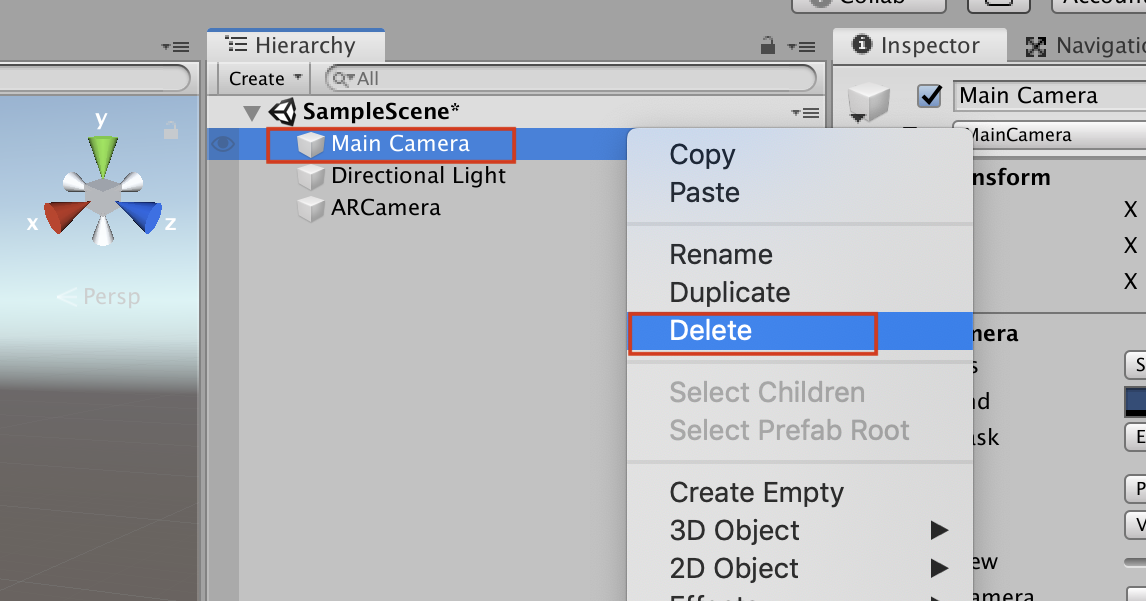The image size is (1146, 601).
Task: Open the Create dropdown in Hierarchy
Action: (x=262, y=78)
